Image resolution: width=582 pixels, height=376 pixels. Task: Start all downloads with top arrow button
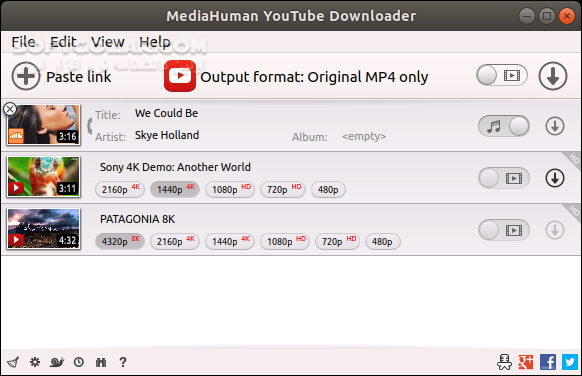(553, 76)
